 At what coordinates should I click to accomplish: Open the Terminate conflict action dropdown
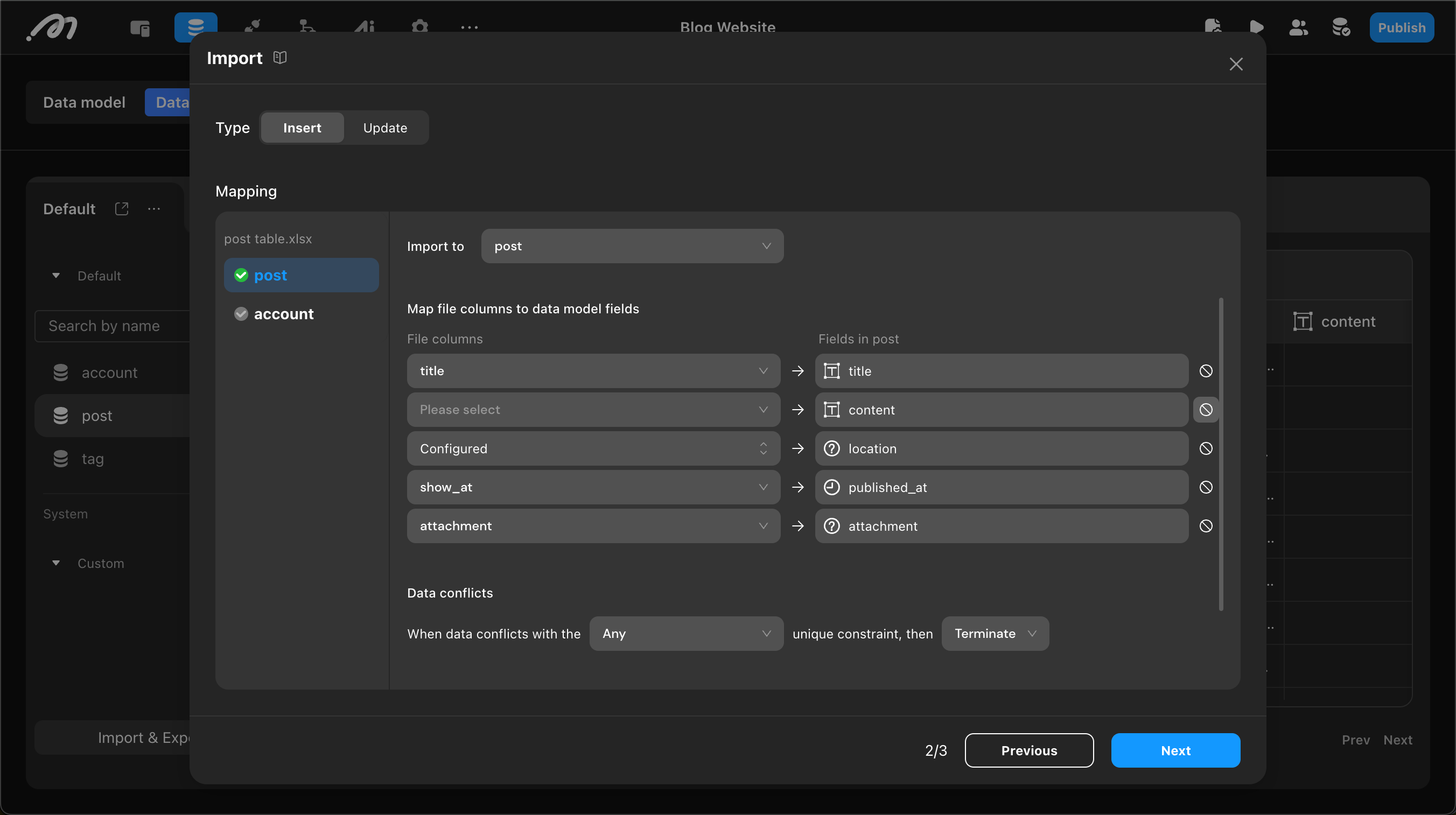[995, 634]
